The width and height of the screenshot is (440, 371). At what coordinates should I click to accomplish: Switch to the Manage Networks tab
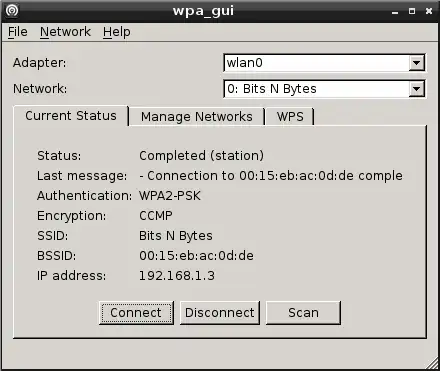197,117
